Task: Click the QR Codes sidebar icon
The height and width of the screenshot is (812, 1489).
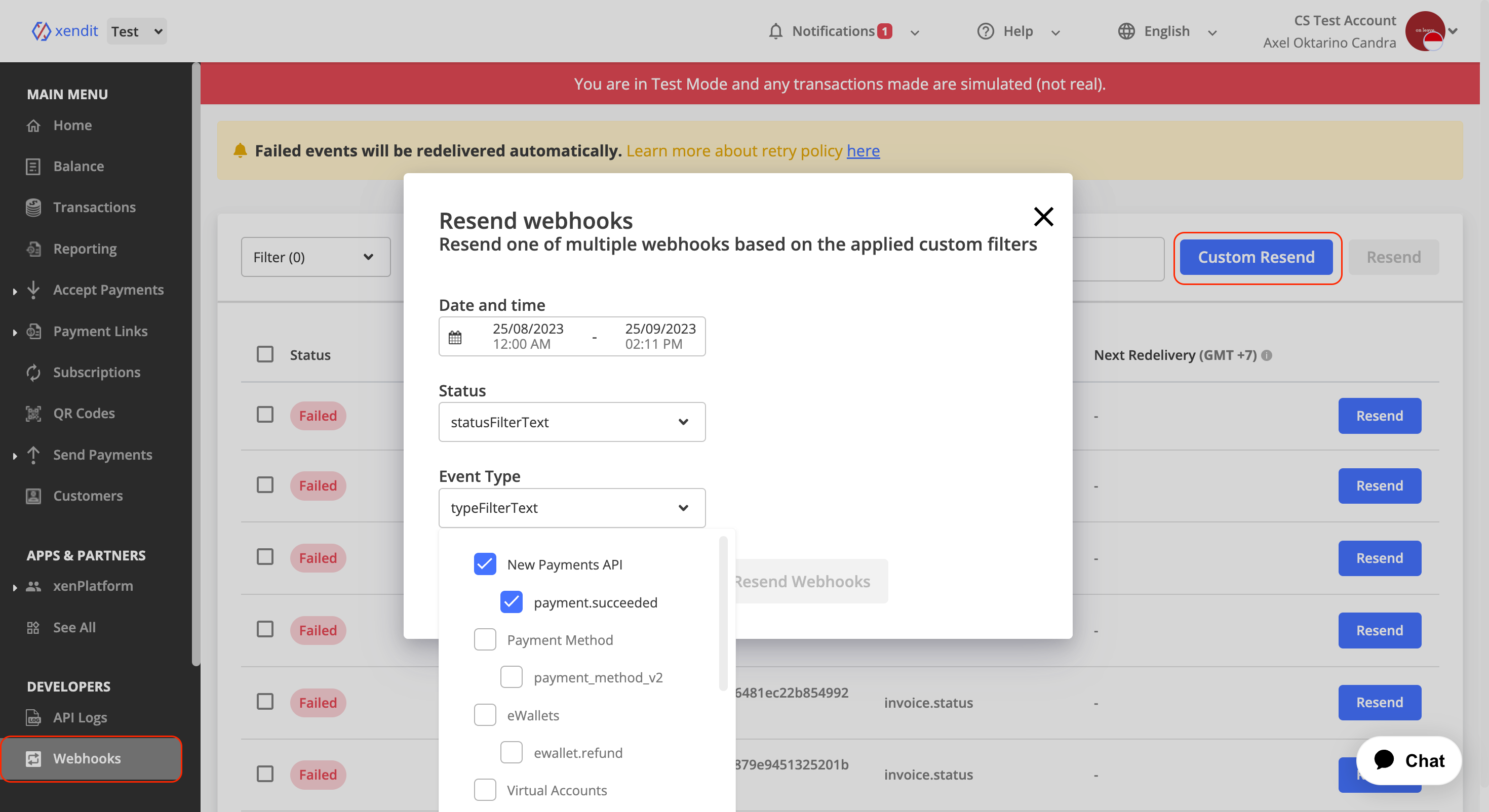Action: click(x=33, y=414)
